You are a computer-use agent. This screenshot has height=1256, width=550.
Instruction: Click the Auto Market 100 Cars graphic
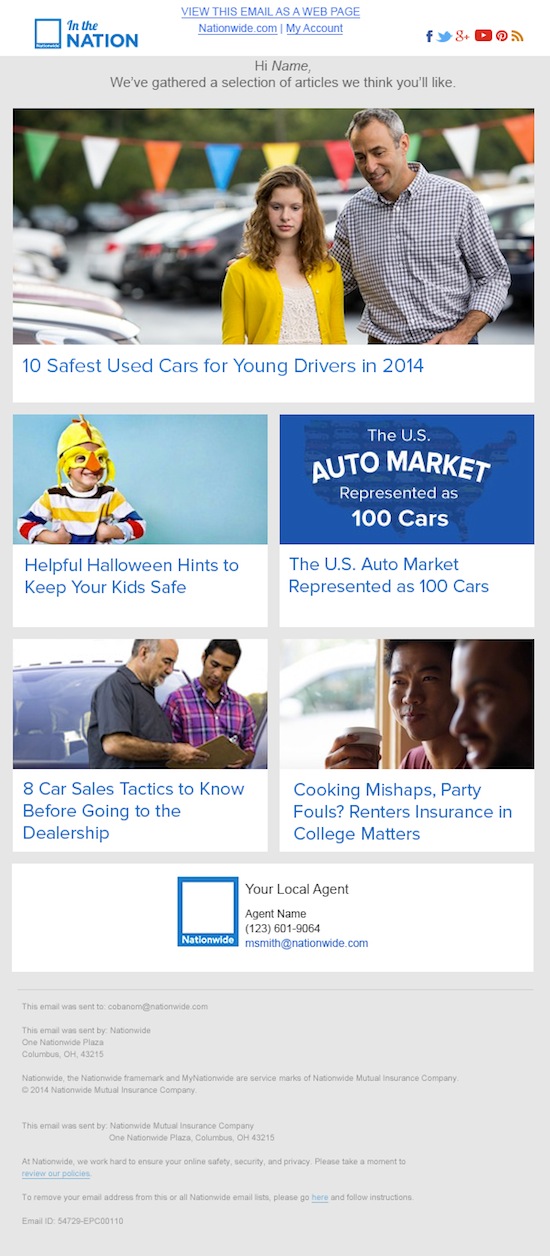tap(407, 479)
